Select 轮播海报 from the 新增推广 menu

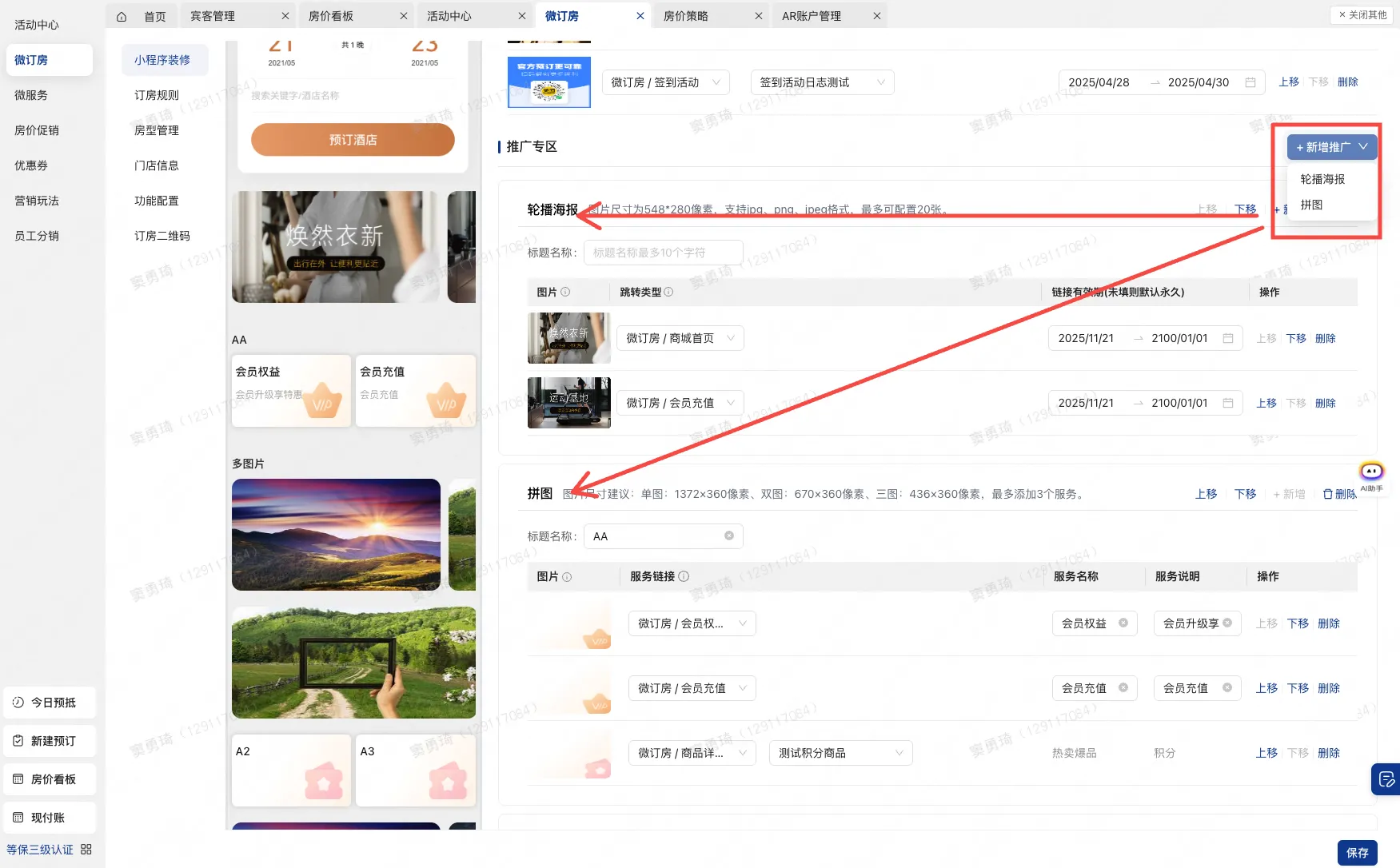point(1321,179)
